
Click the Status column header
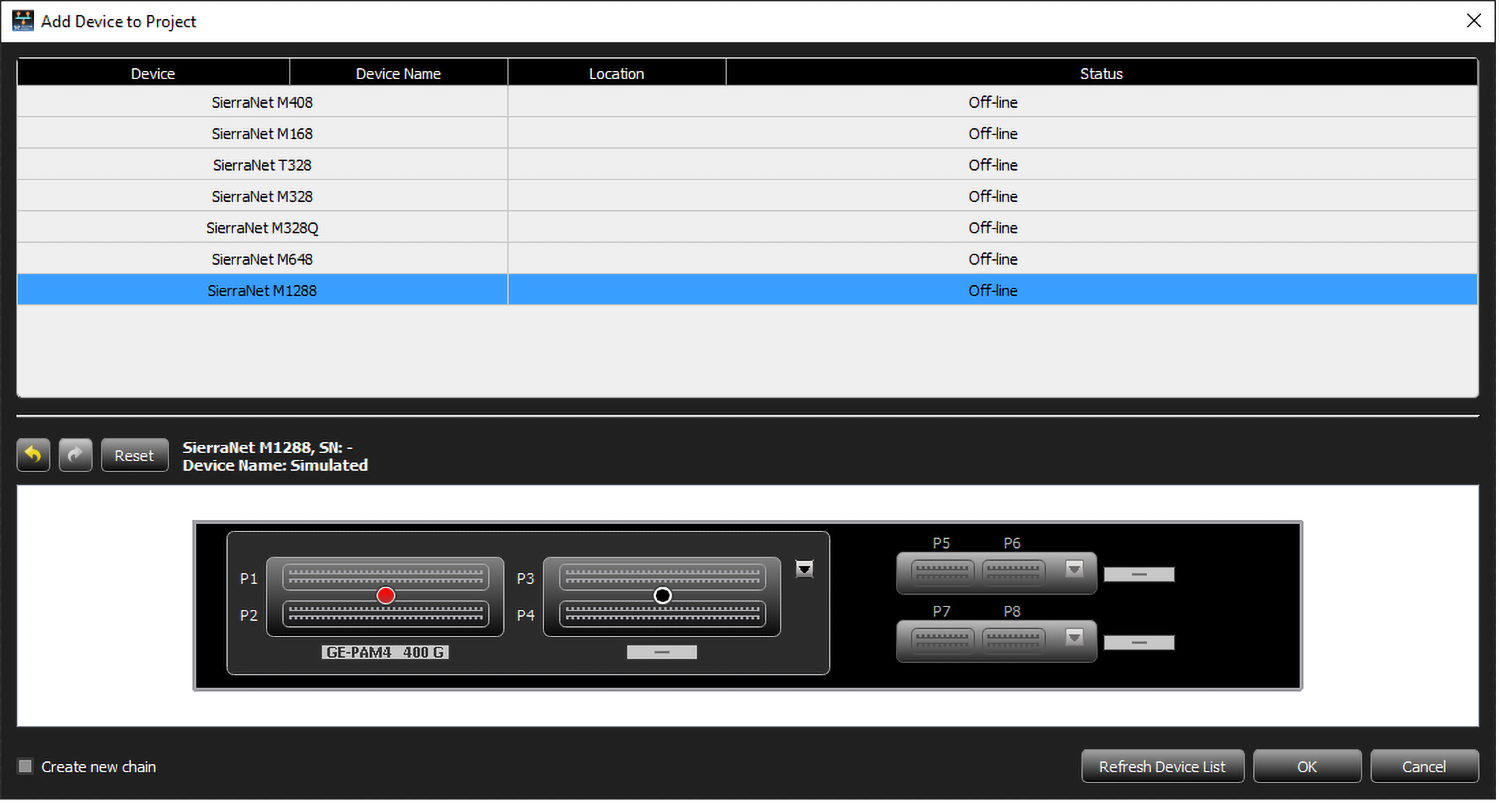1102,73
